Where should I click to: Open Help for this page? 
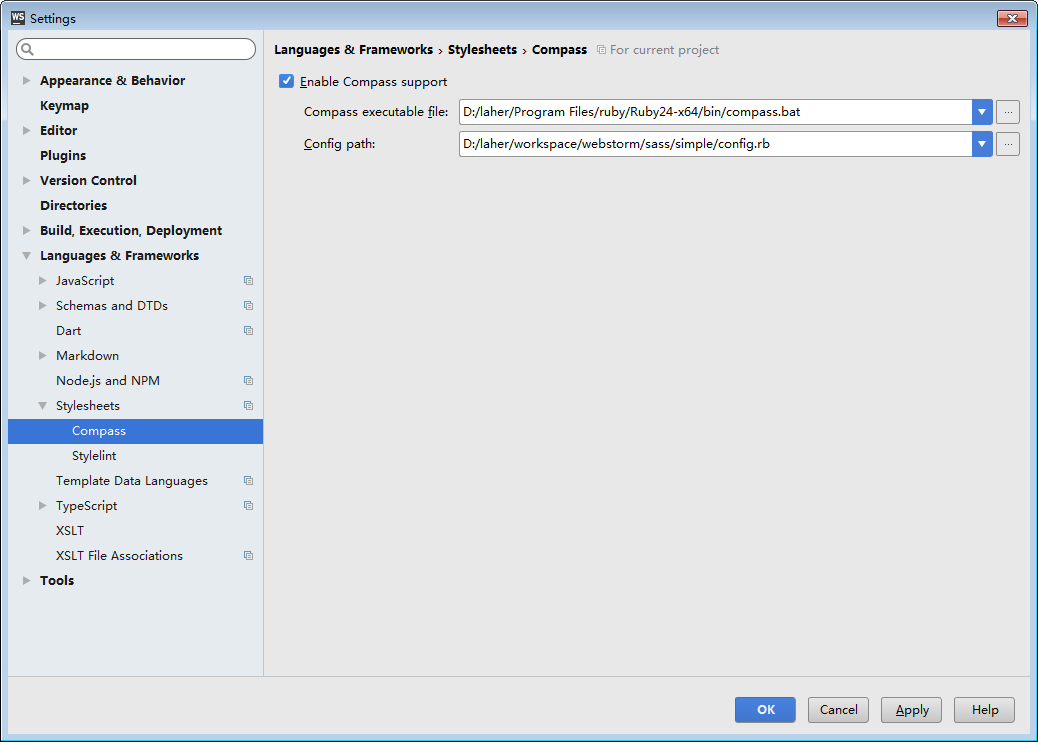point(984,710)
